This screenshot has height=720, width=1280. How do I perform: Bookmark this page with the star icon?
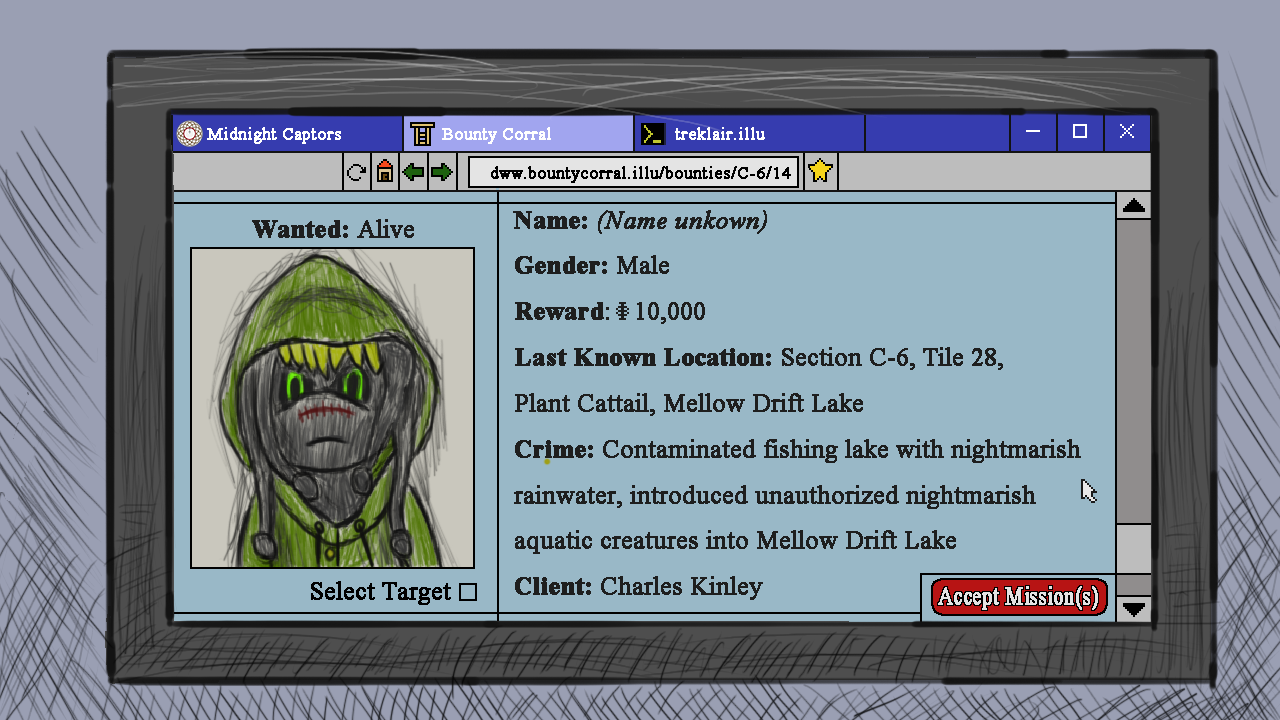820,171
